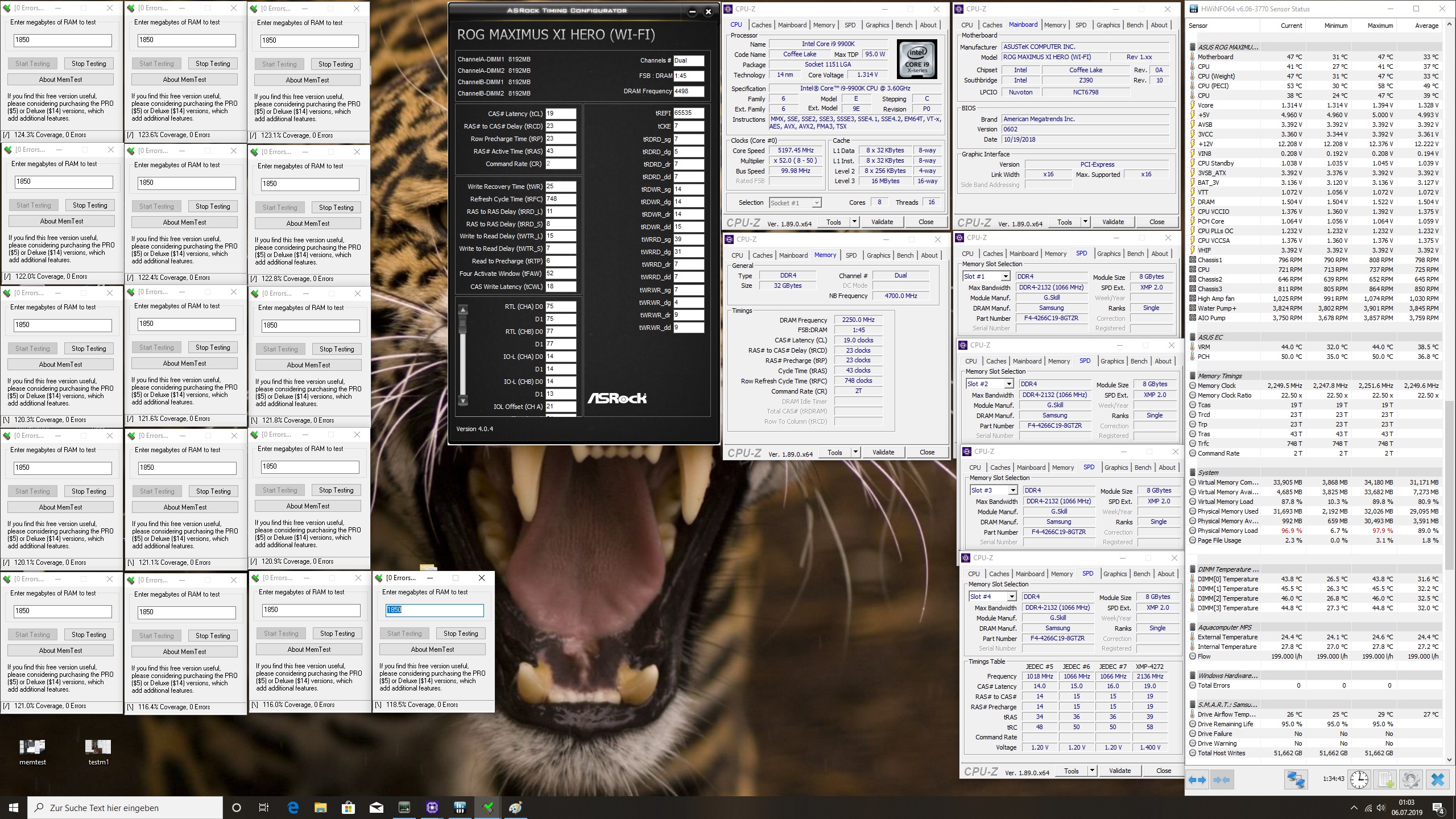Click HWiNFO log file icon
1456x819 pixels.
(x=1386, y=779)
